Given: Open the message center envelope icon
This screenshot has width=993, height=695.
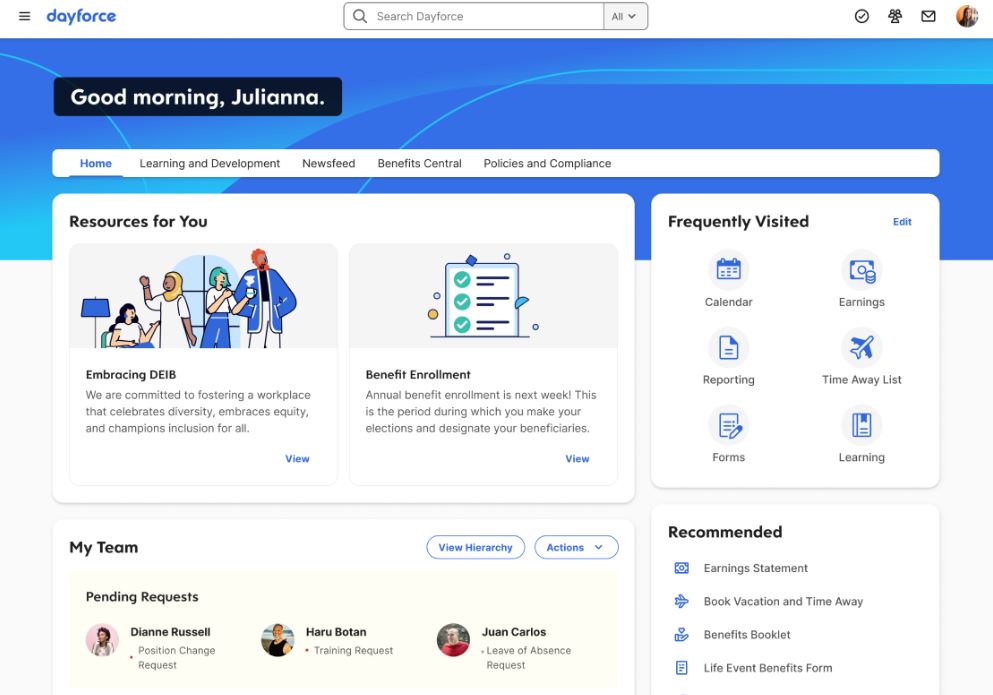Looking at the screenshot, I should pos(927,16).
